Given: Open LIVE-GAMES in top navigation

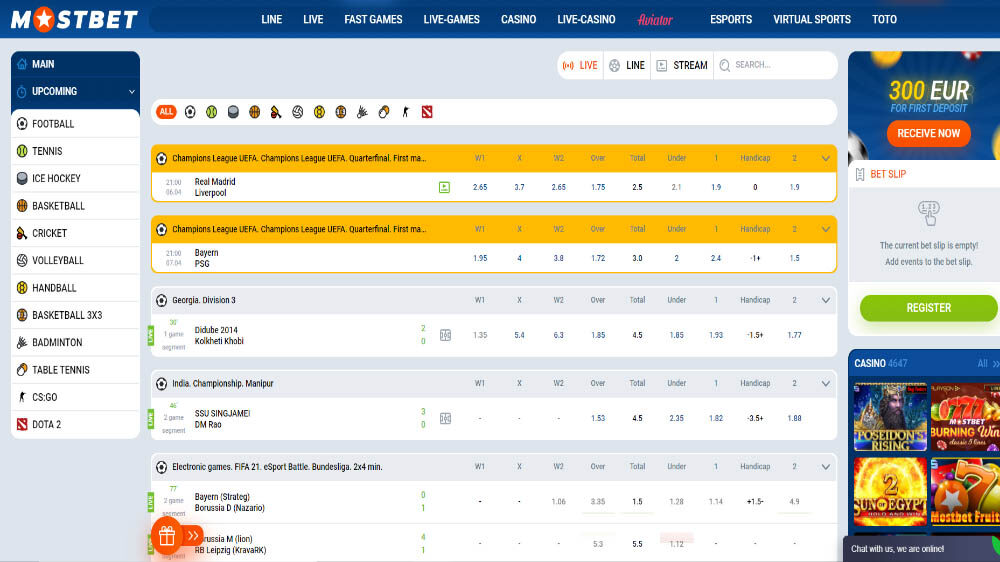Looking at the screenshot, I should click(x=452, y=20).
